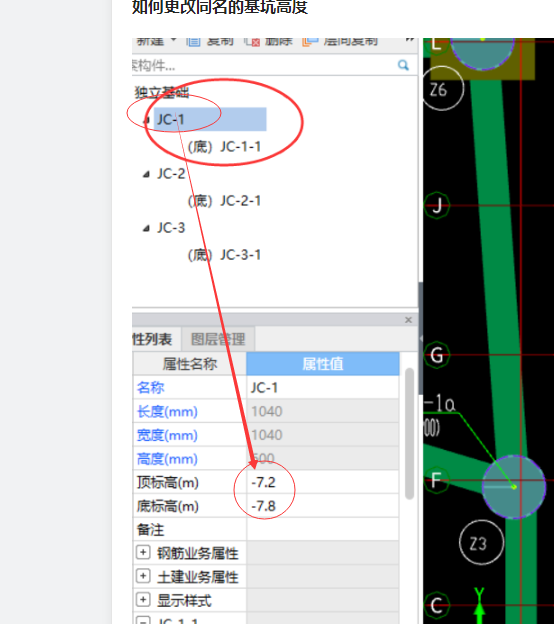Expand the 土建业务属性 group

pyautogui.click(x=143, y=576)
